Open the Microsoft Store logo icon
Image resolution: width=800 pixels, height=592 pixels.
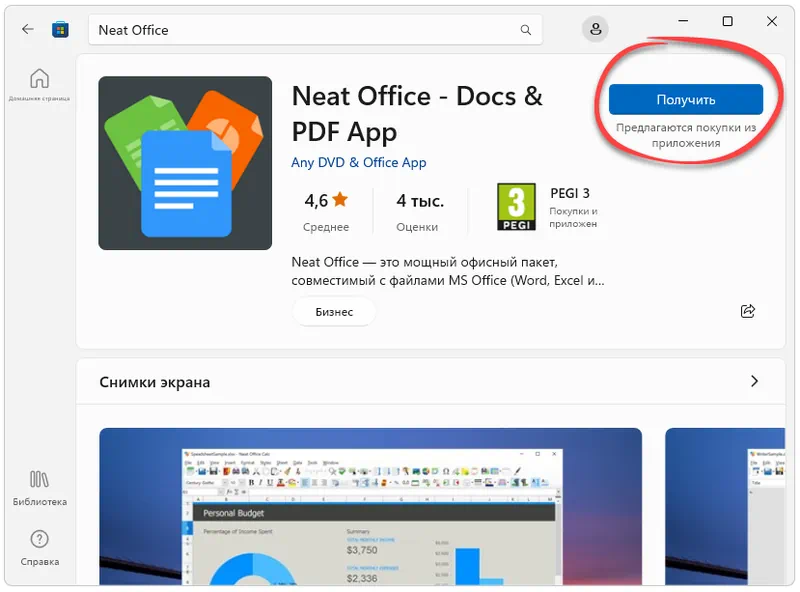pyautogui.click(x=60, y=30)
